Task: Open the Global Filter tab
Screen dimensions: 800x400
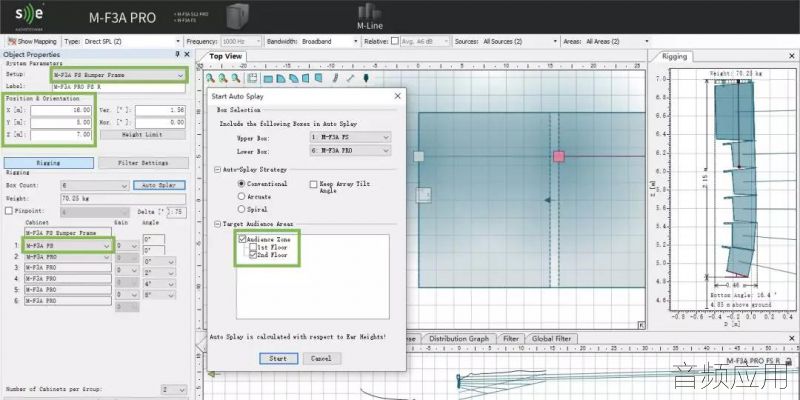Action: (x=553, y=338)
